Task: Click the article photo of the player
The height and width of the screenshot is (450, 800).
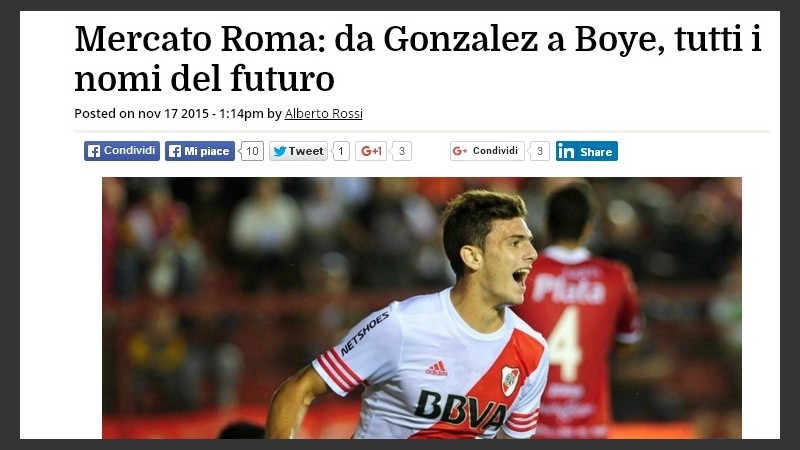Action: 422,308
